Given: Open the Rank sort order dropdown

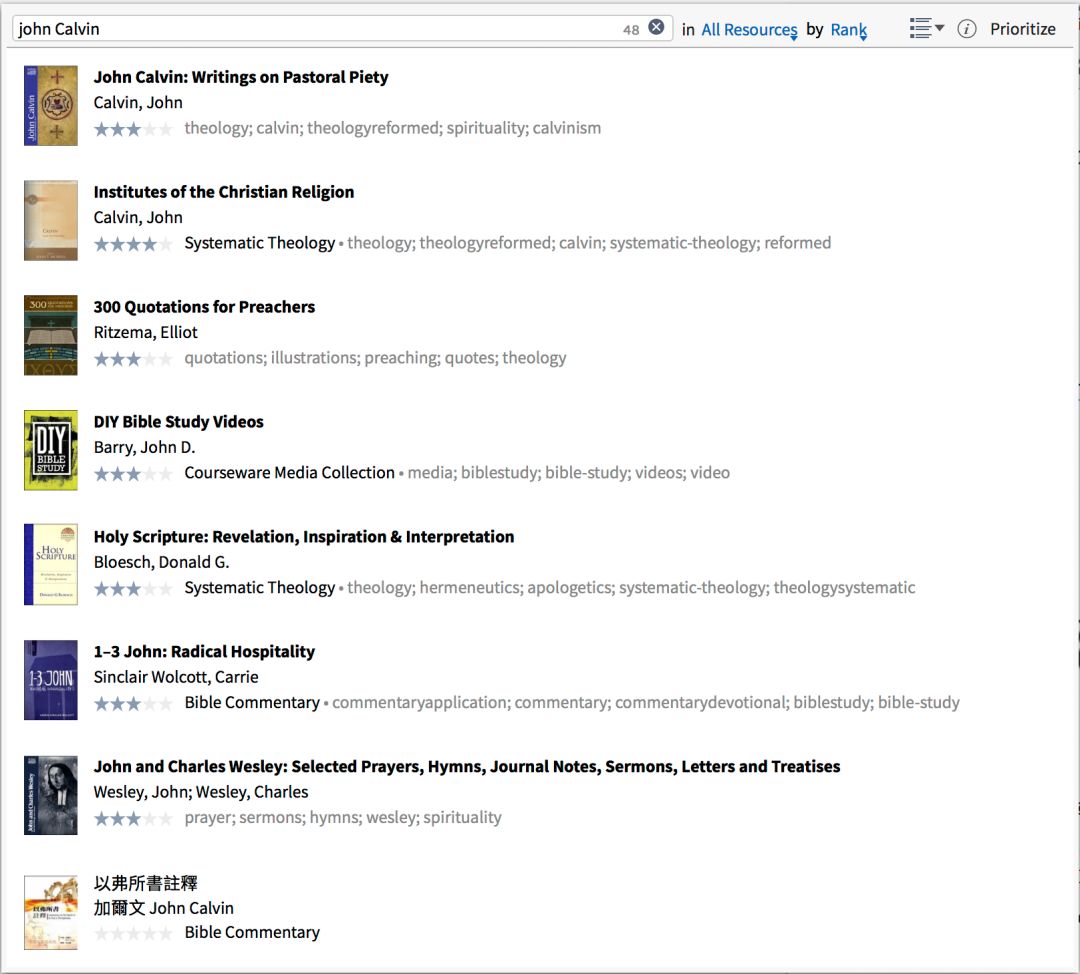Looking at the screenshot, I should [849, 30].
